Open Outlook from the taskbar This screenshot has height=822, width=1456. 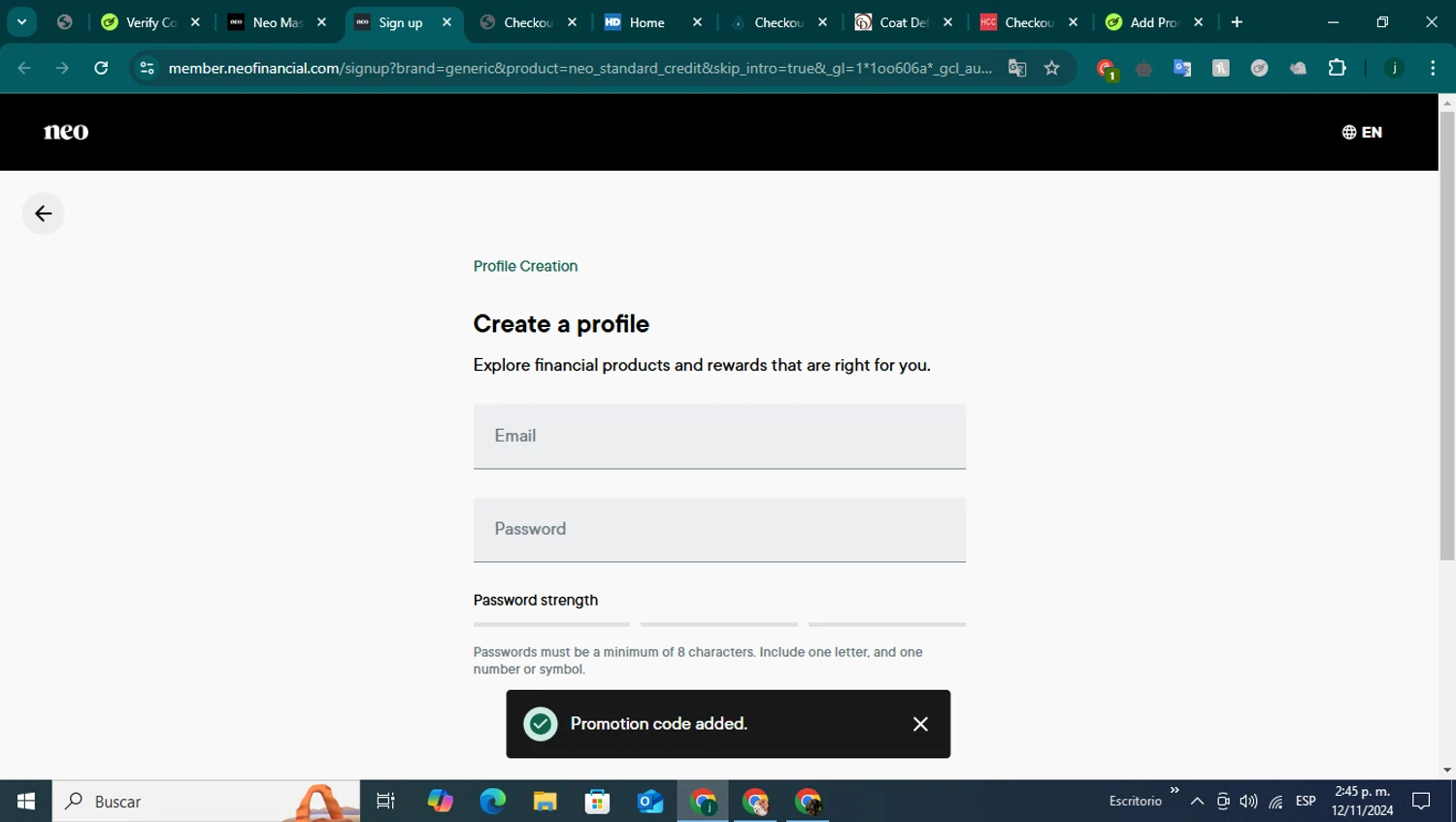point(649,802)
